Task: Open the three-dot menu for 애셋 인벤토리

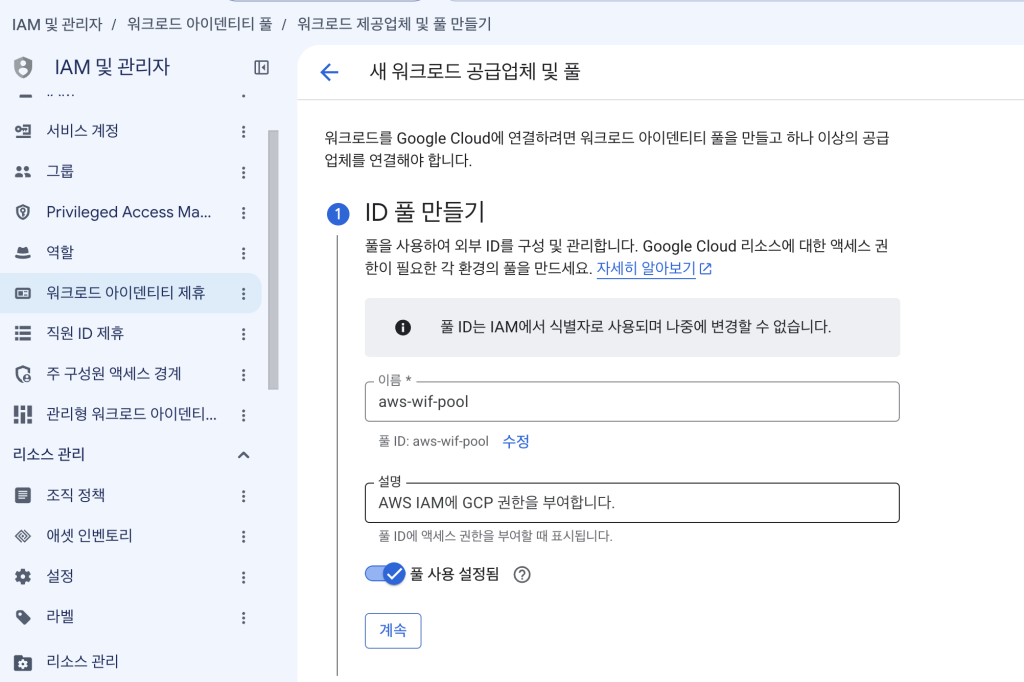Action: (x=244, y=537)
